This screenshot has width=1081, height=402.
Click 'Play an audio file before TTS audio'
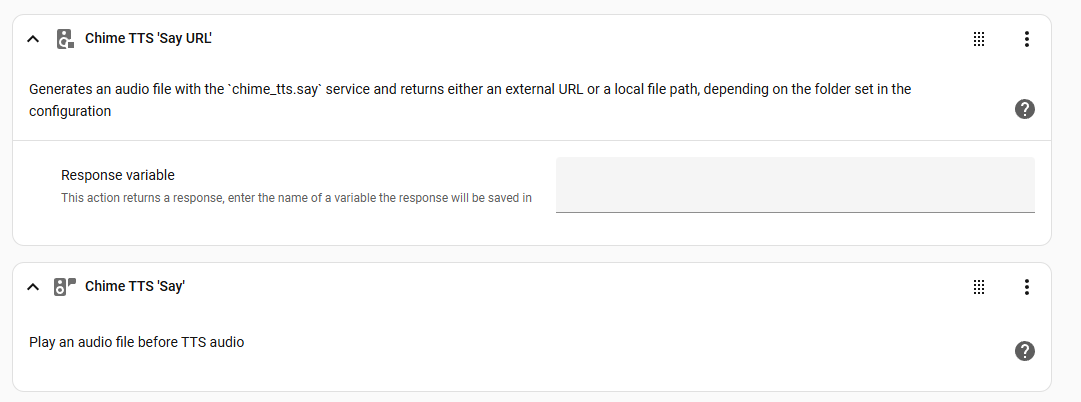pyautogui.click(x=137, y=342)
